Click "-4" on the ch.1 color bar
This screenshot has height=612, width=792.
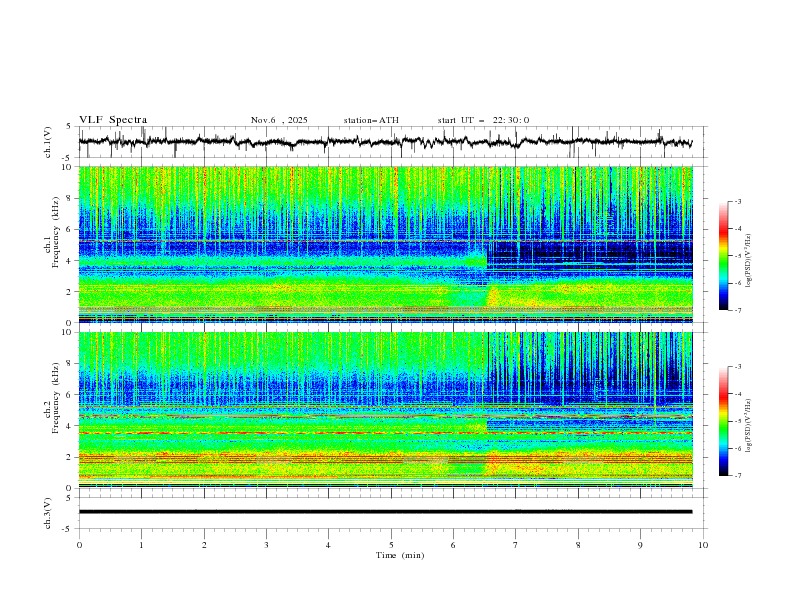(x=737, y=229)
